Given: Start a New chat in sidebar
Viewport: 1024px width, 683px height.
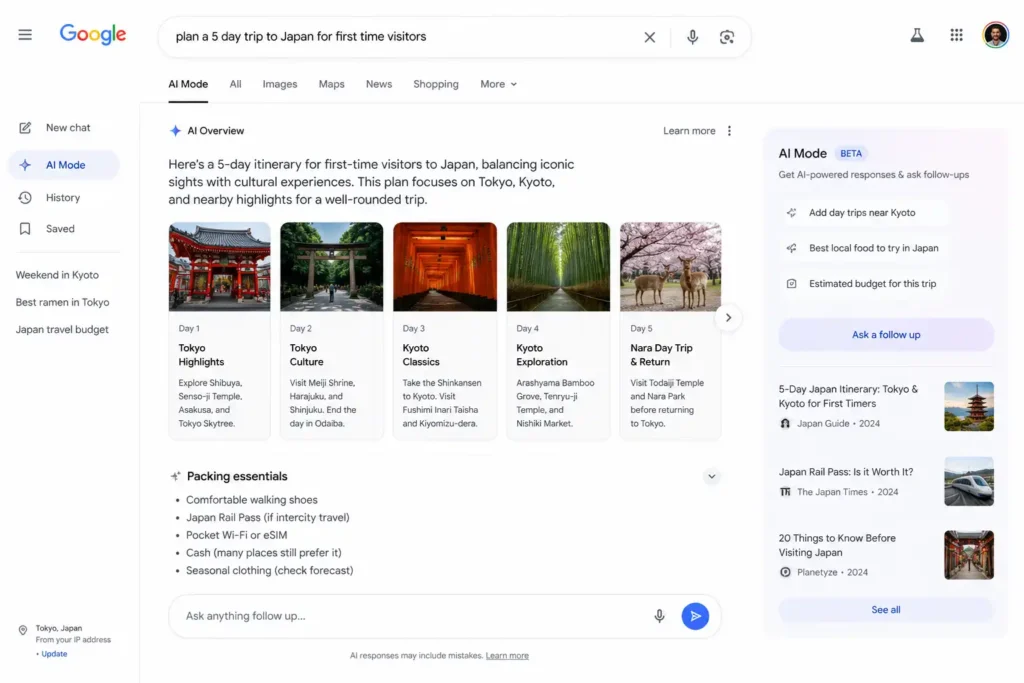Looking at the screenshot, I should pos(64,128).
